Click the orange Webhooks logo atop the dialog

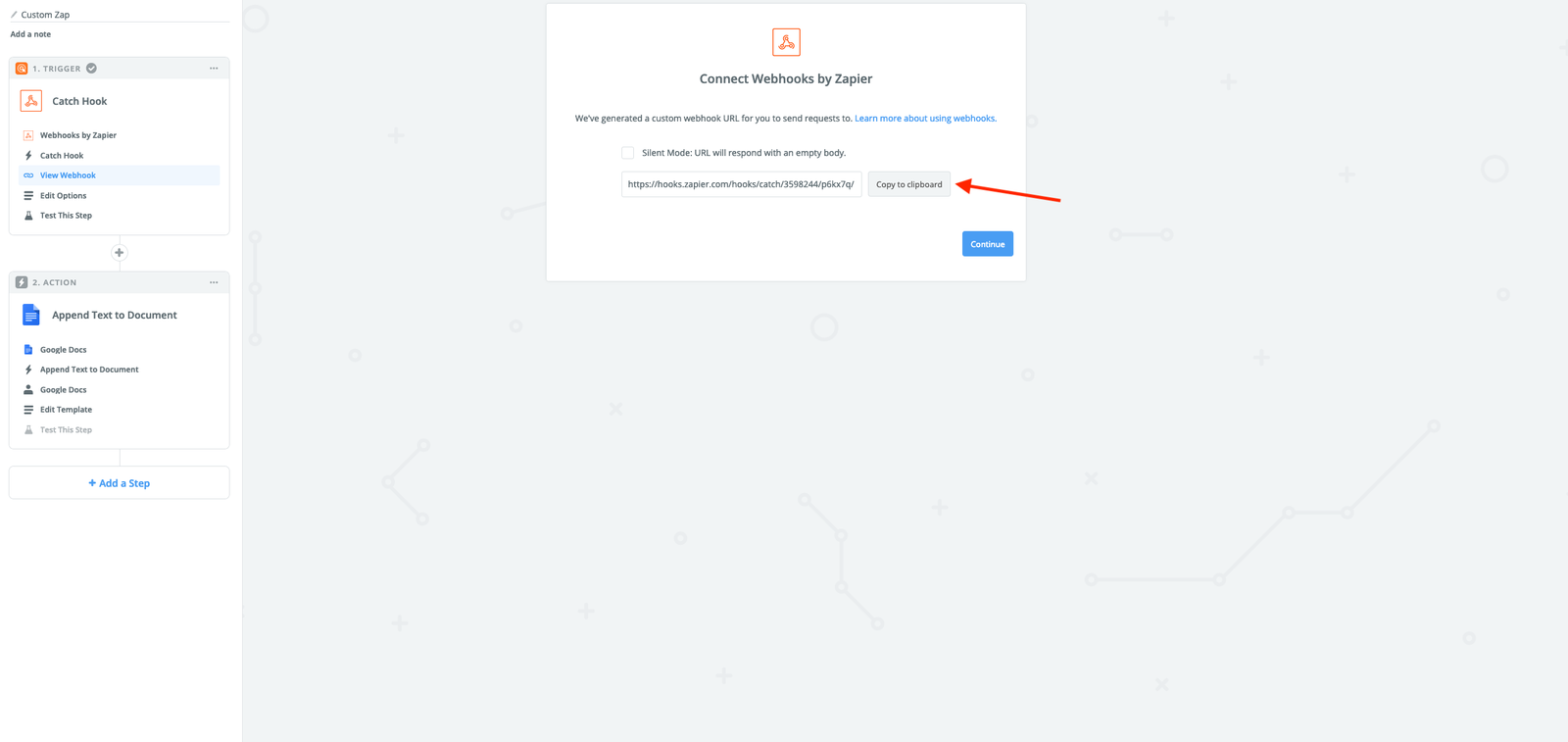tap(786, 42)
